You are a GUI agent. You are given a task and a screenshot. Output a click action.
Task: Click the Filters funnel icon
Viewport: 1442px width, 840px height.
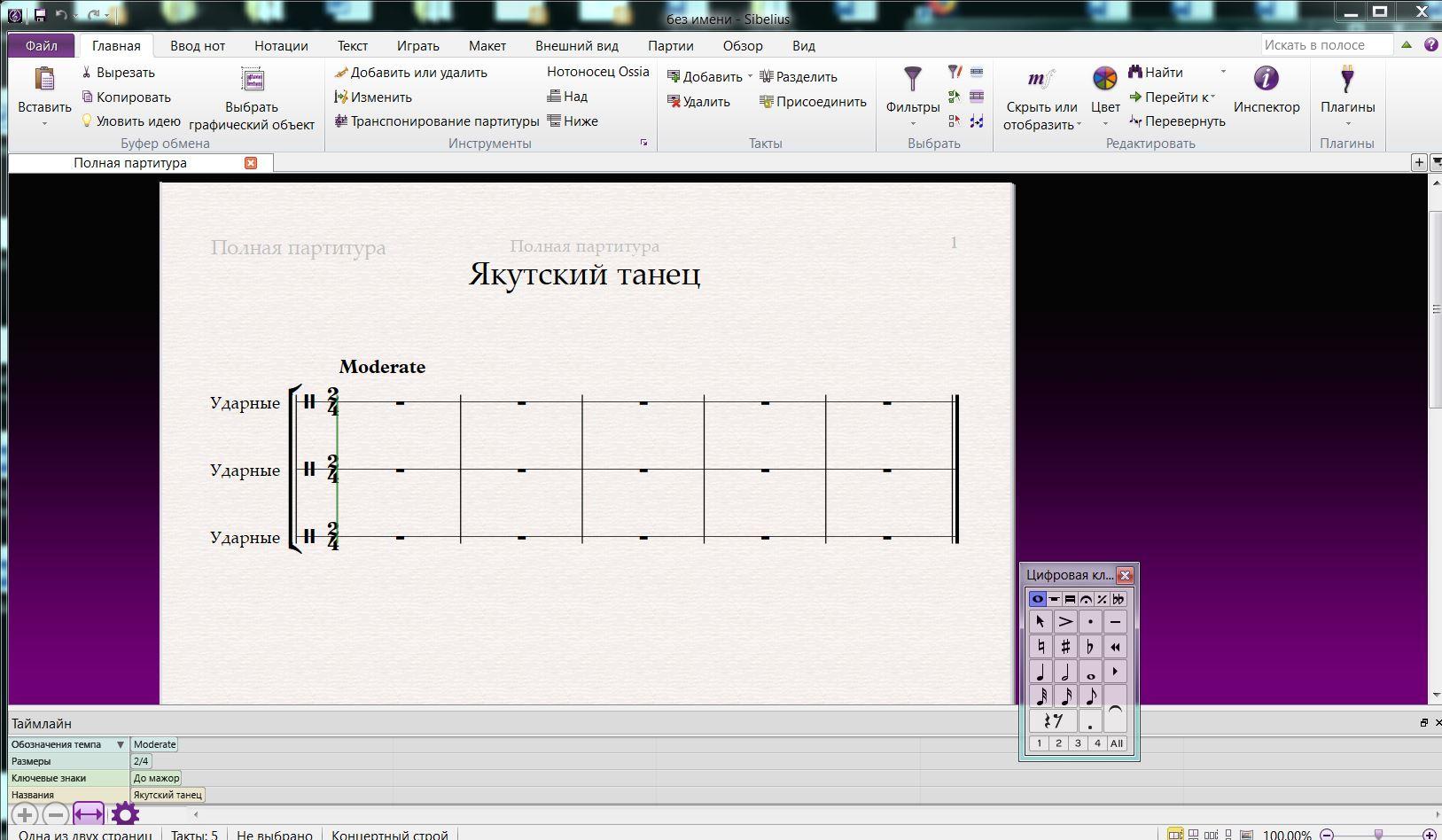click(912, 79)
